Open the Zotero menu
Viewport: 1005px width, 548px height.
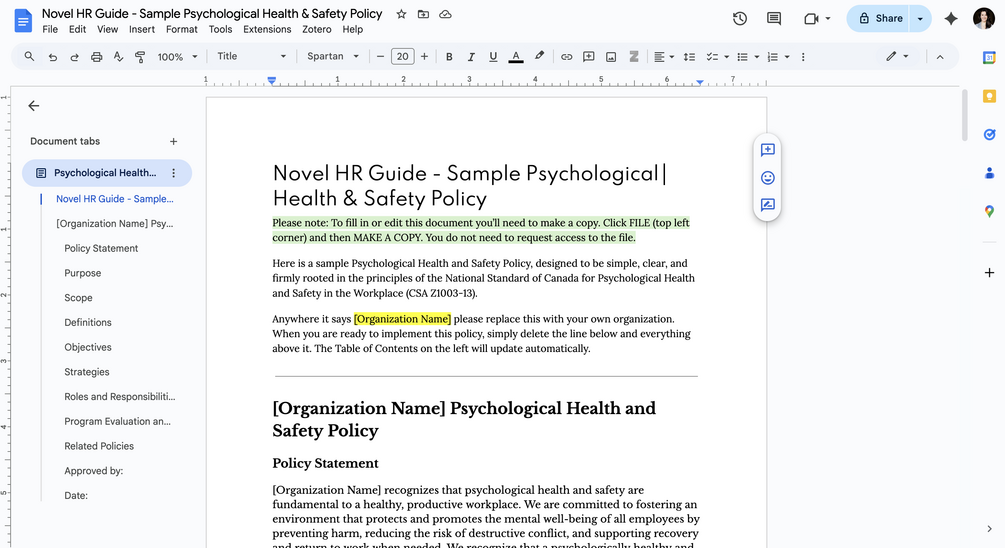pos(317,29)
